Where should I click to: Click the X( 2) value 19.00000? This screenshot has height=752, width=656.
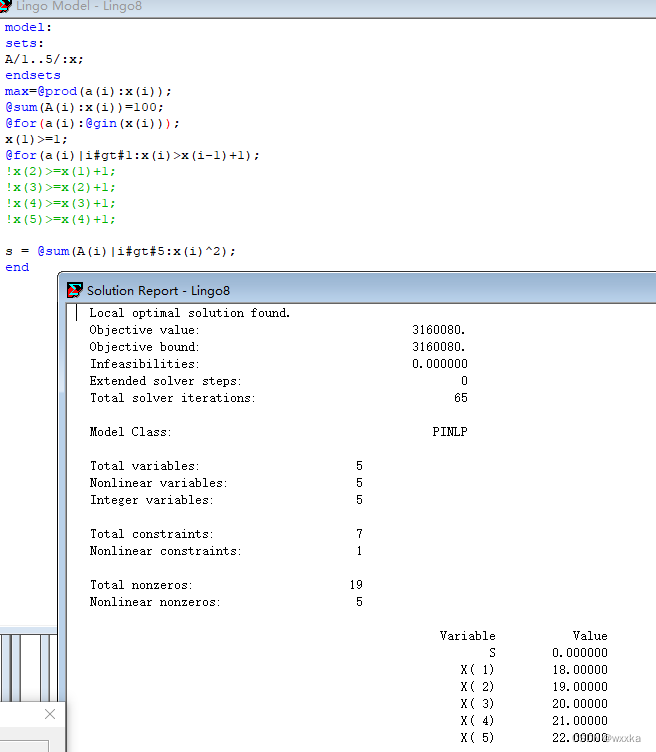pos(580,687)
